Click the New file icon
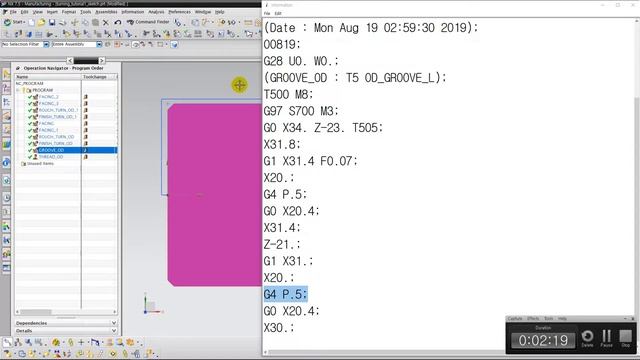The width and height of the screenshot is (640, 360). [31, 22]
